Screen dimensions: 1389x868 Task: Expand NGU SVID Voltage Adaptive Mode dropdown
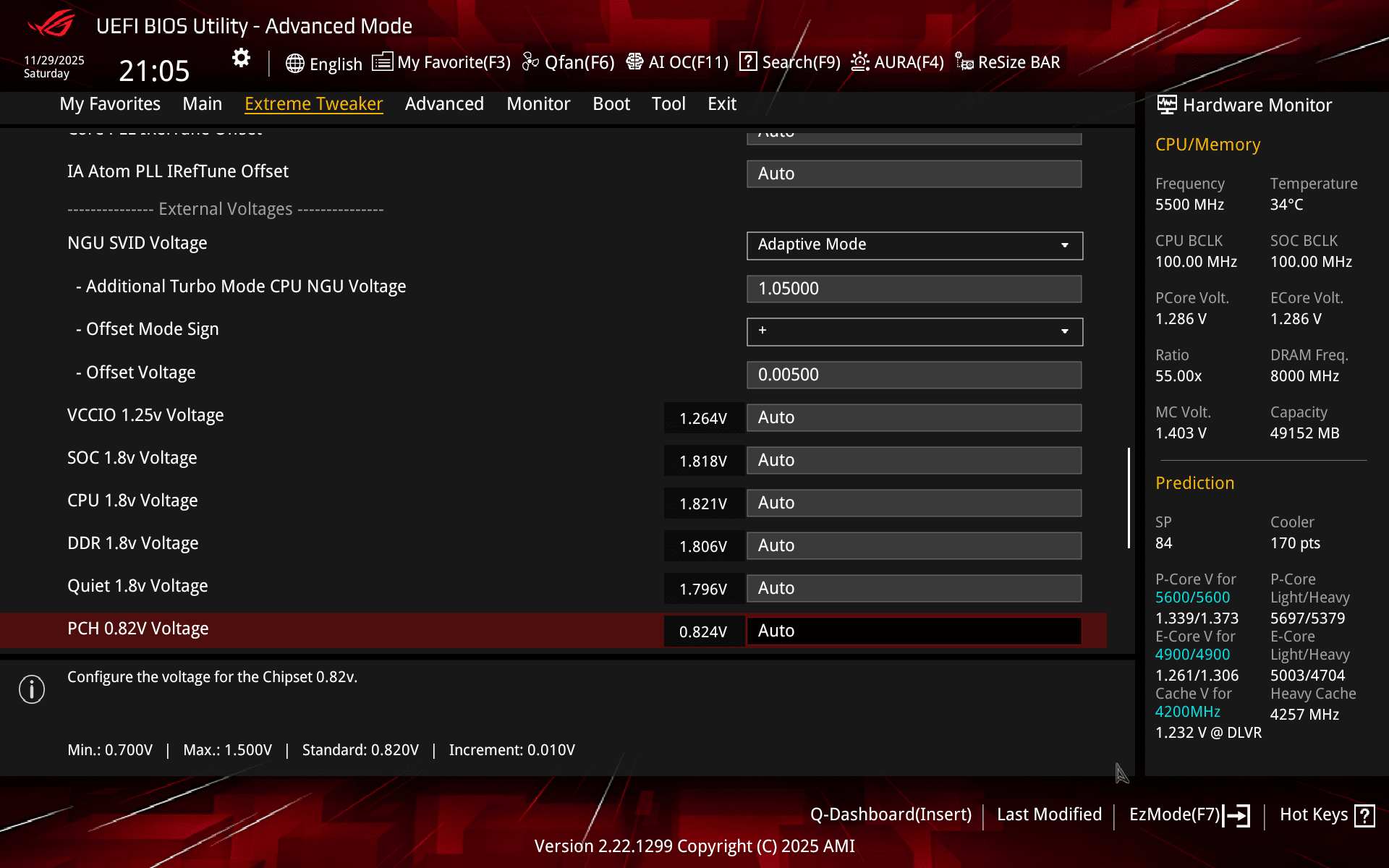pos(914,245)
